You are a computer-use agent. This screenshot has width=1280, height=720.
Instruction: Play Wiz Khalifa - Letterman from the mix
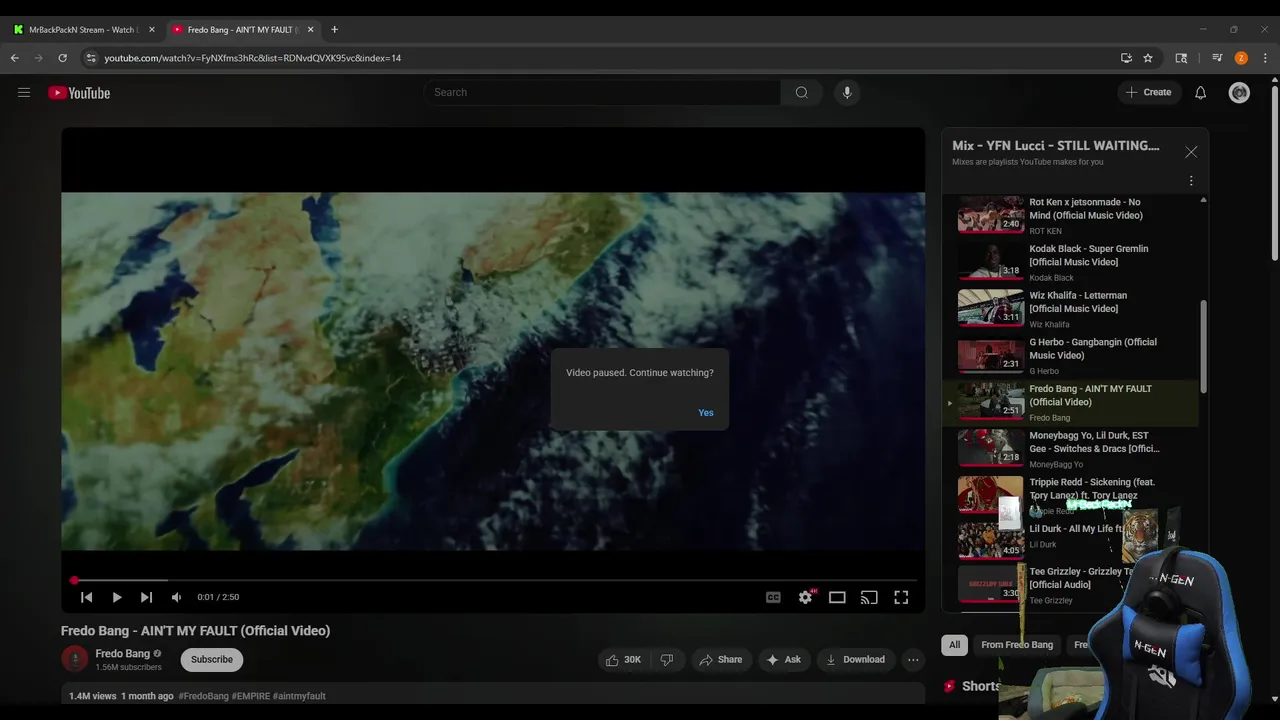(1071, 309)
